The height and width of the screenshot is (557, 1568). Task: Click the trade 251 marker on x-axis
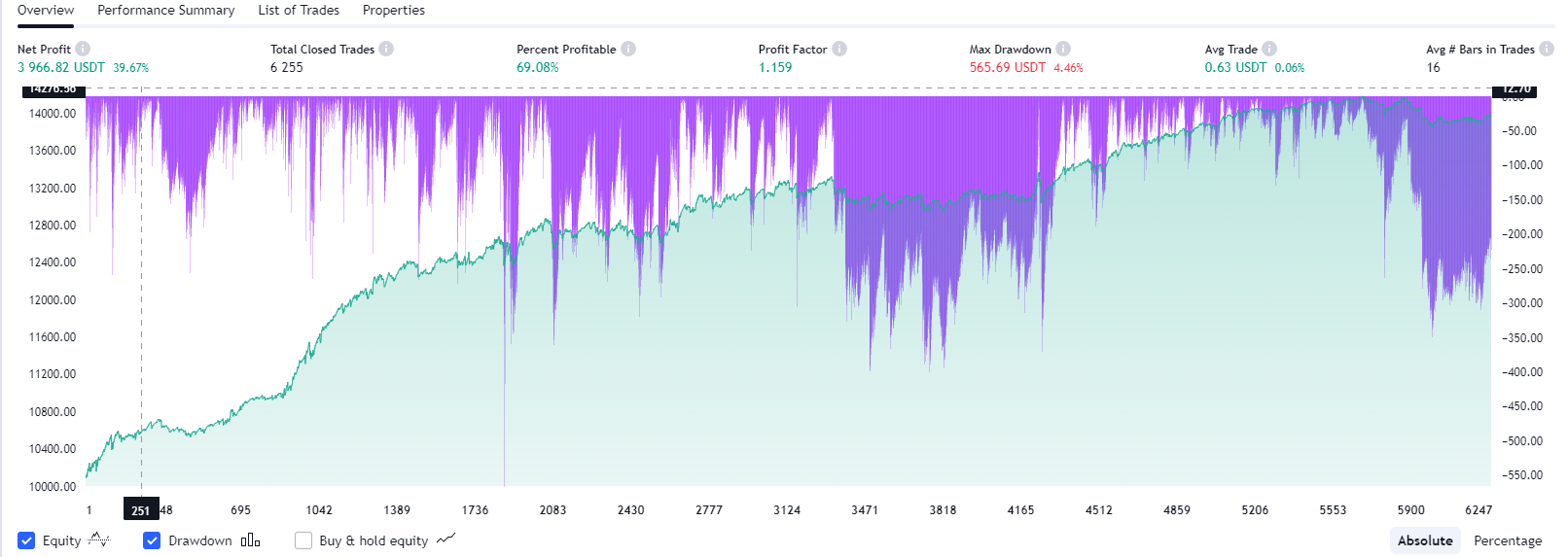point(141,510)
